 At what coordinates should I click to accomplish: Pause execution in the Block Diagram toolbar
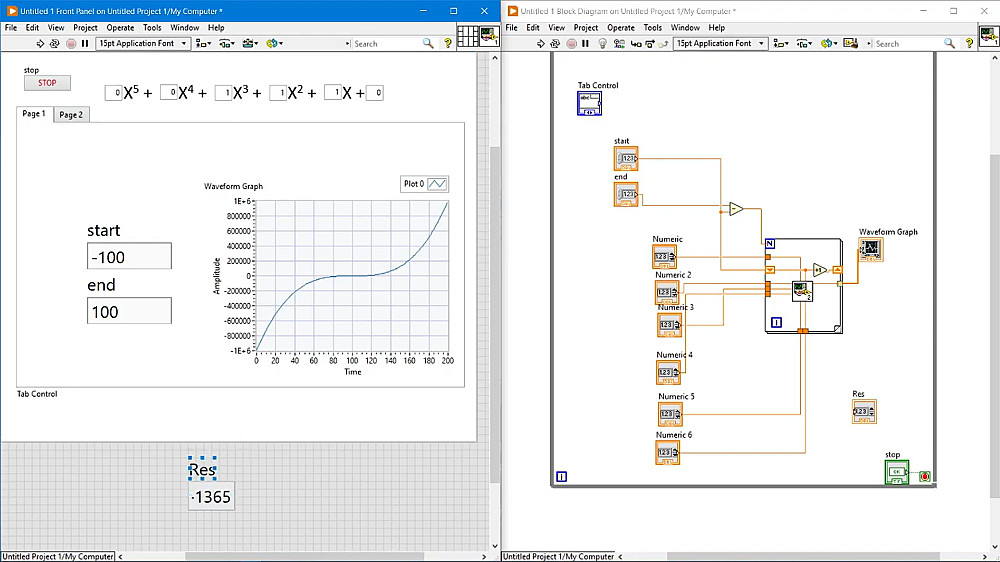coord(586,44)
